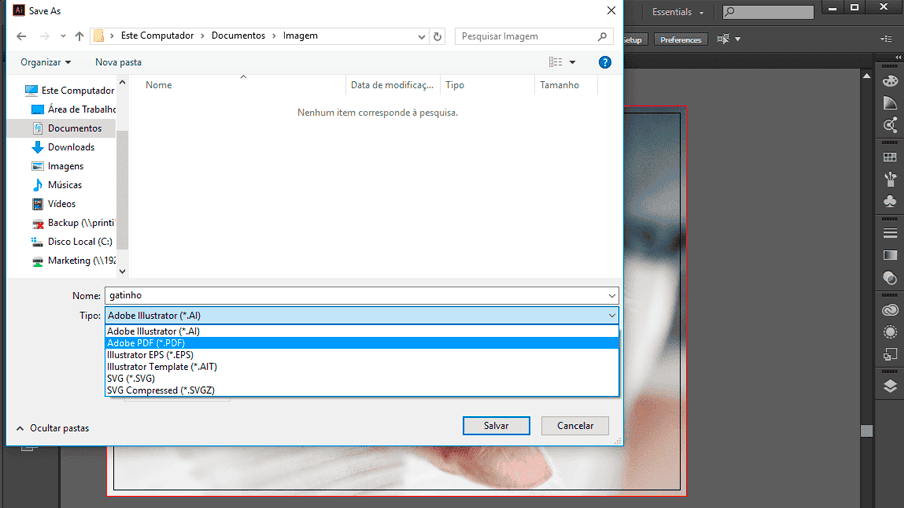Open the Swatches grid panel icon

(890, 157)
